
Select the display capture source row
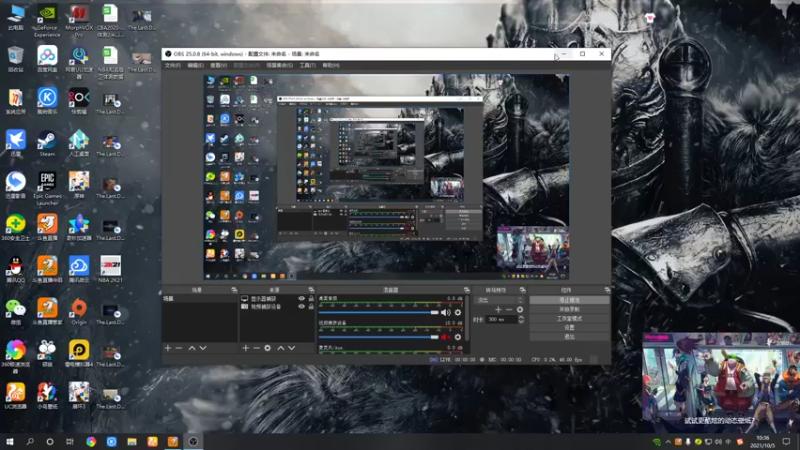[277, 298]
